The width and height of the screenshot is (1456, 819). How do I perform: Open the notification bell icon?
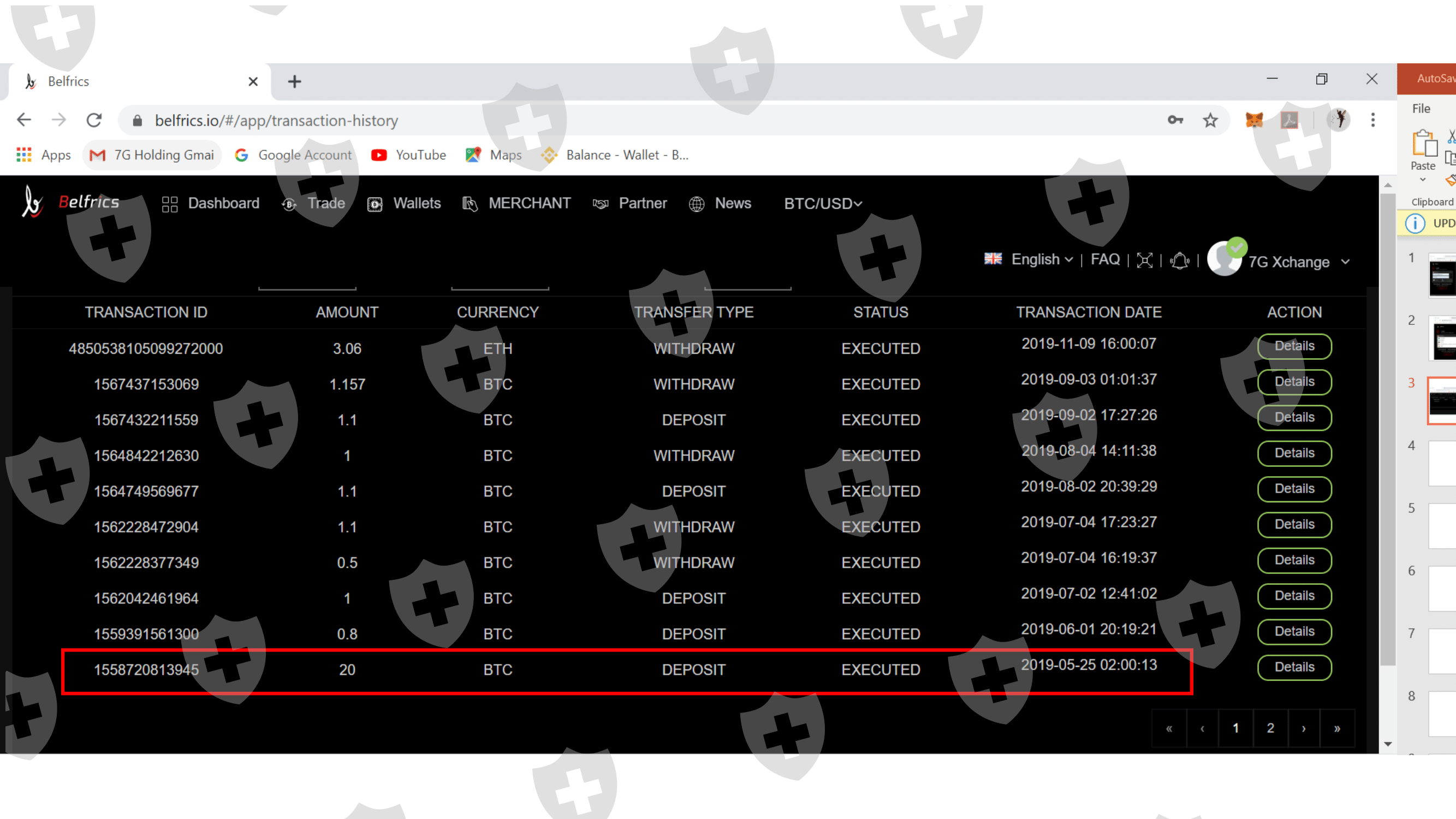[1179, 260]
